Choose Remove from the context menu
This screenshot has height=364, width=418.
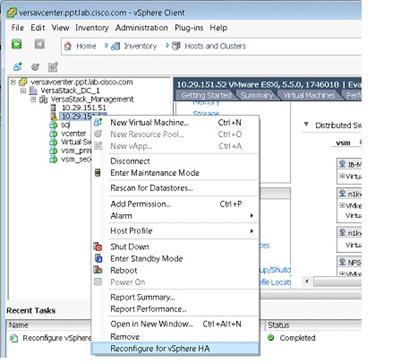[x=175, y=336]
